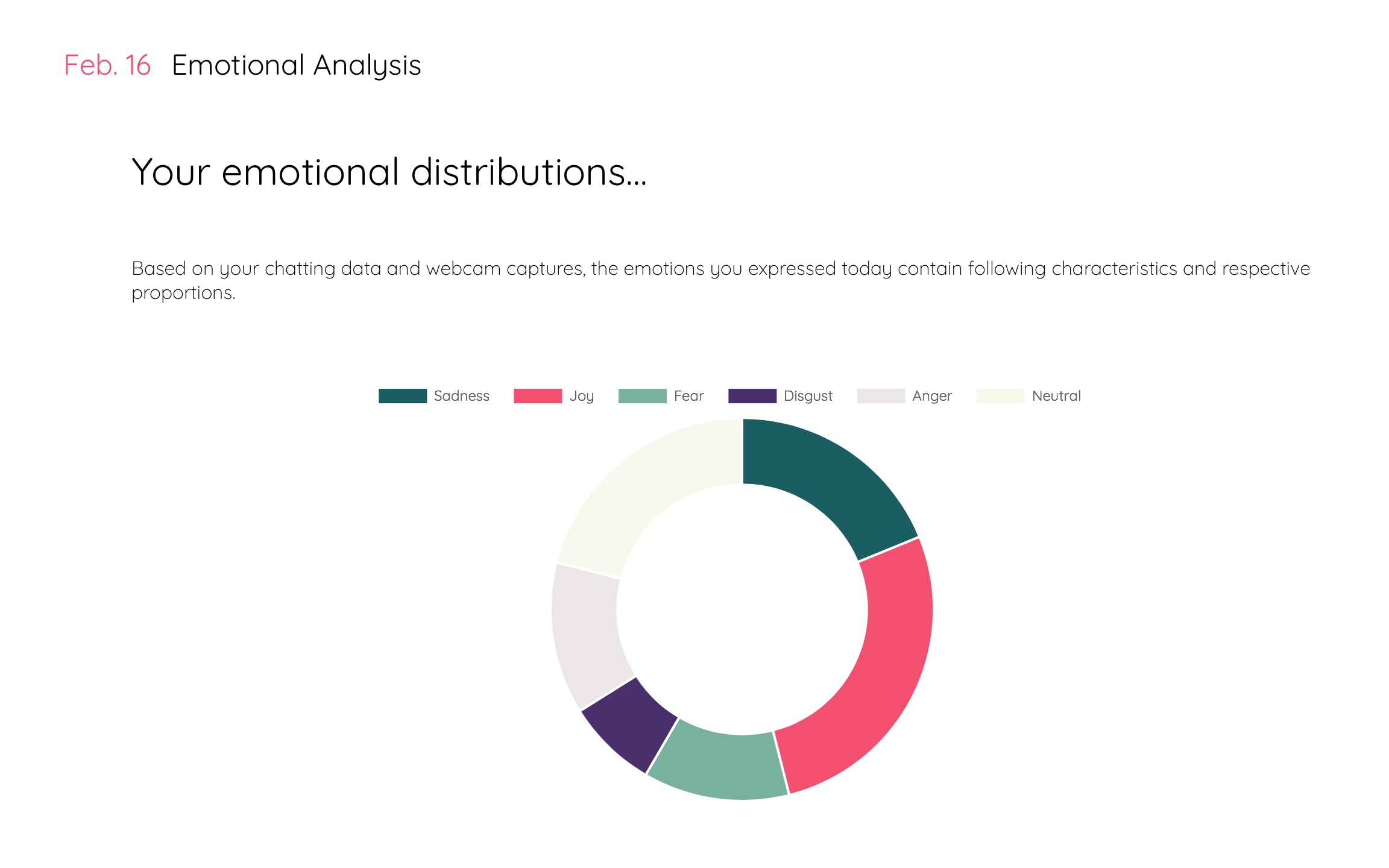This screenshot has width=1389, height=868.
Task: Click the Anger legend label text
Action: [932, 397]
